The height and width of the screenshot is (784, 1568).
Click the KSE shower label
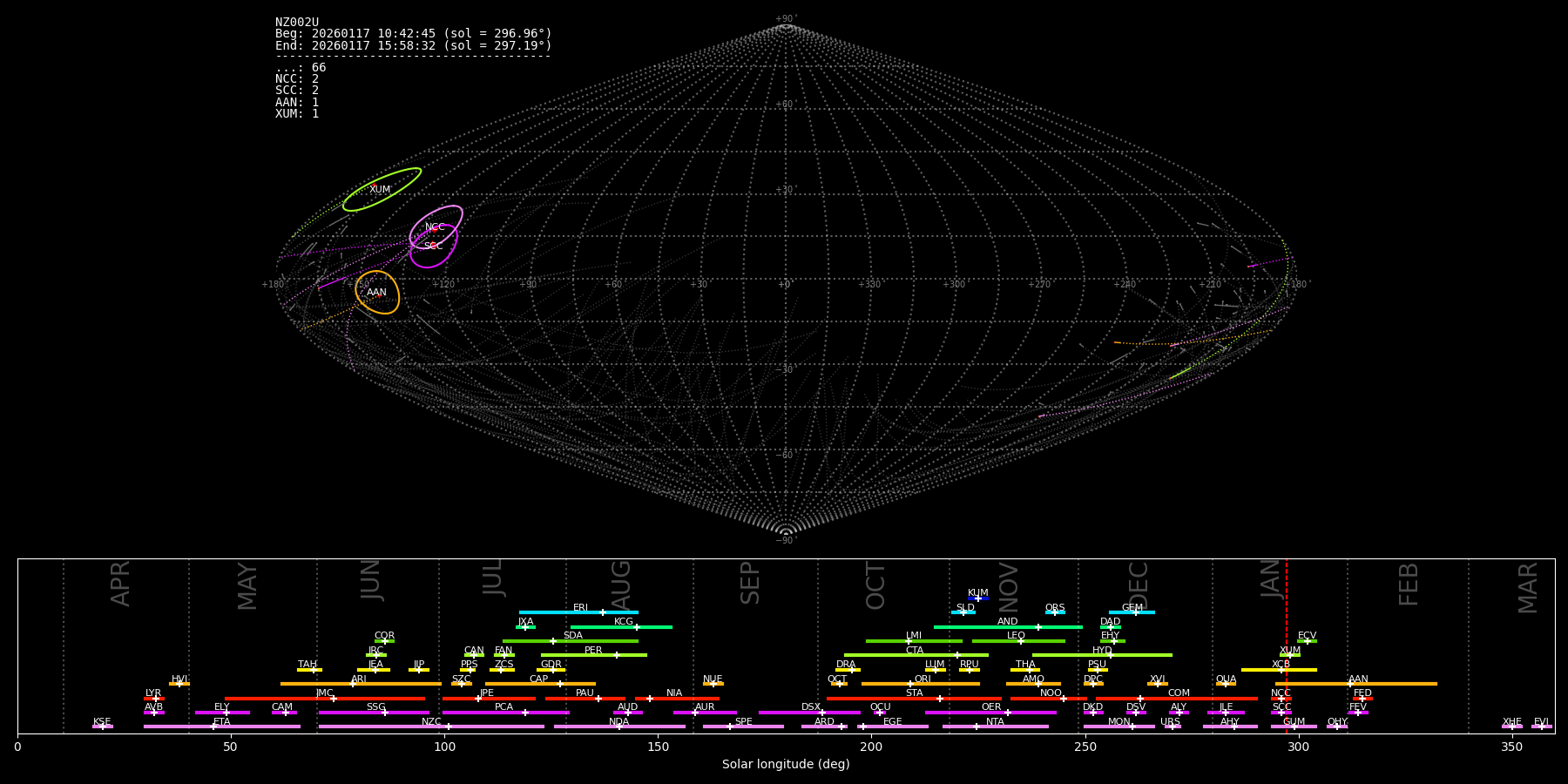[x=102, y=722]
